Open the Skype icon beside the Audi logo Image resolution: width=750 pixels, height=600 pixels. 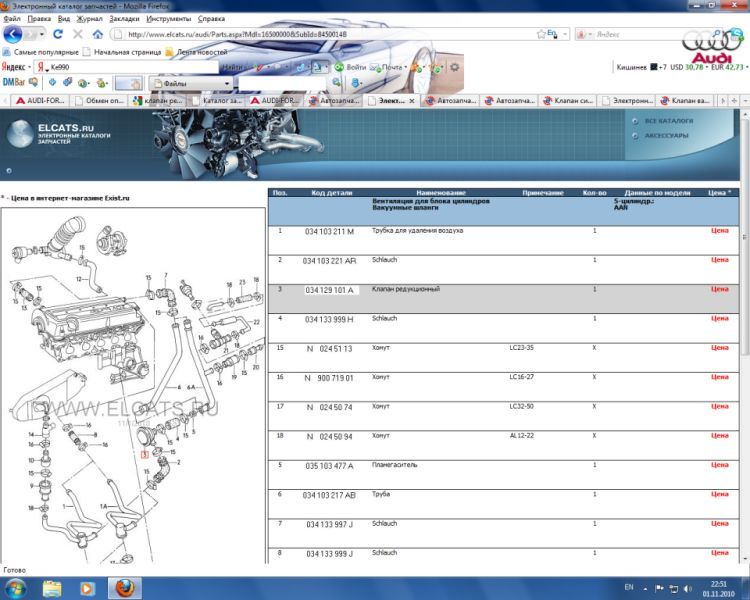736,34
